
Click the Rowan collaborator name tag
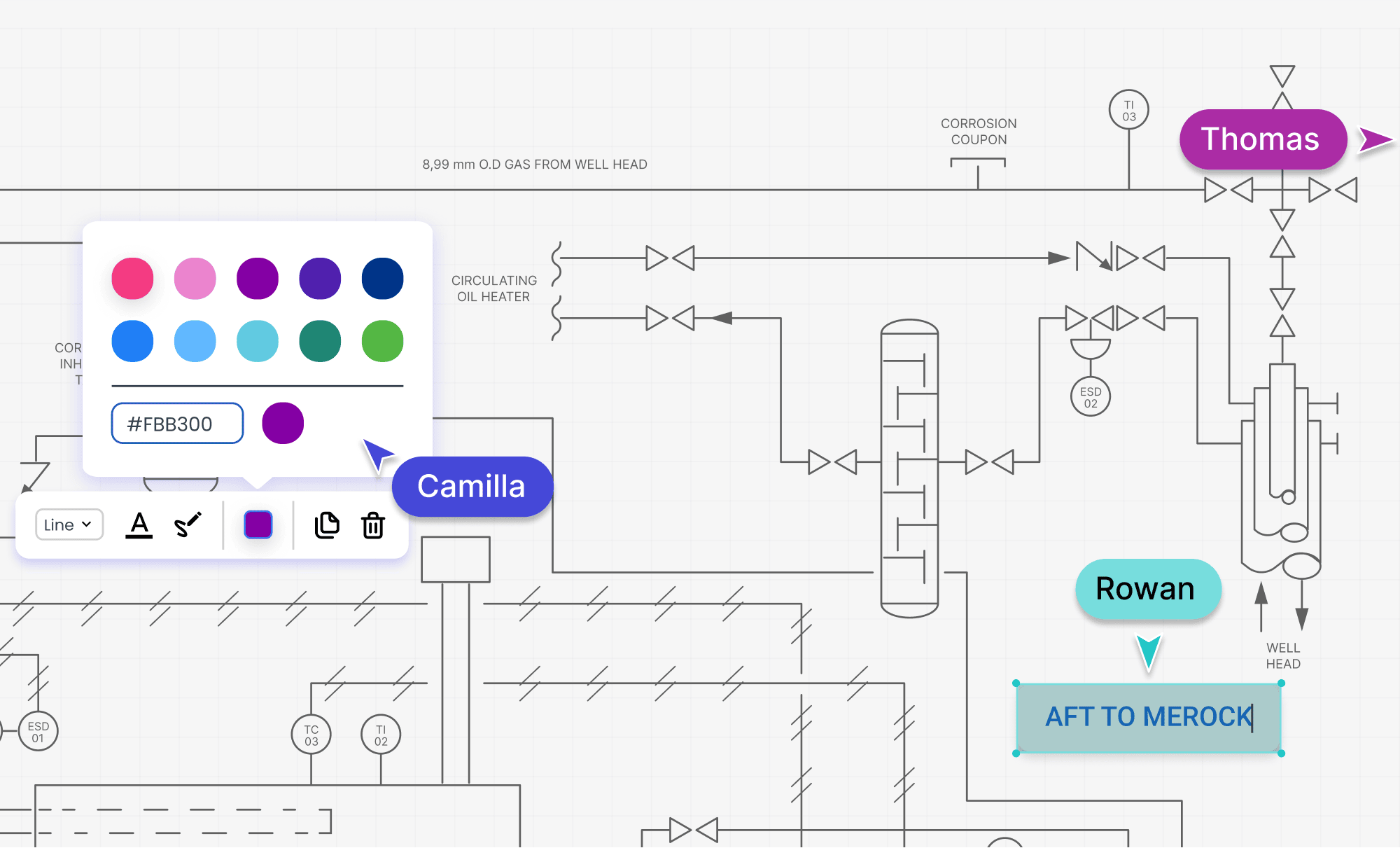pyautogui.click(x=1148, y=588)
